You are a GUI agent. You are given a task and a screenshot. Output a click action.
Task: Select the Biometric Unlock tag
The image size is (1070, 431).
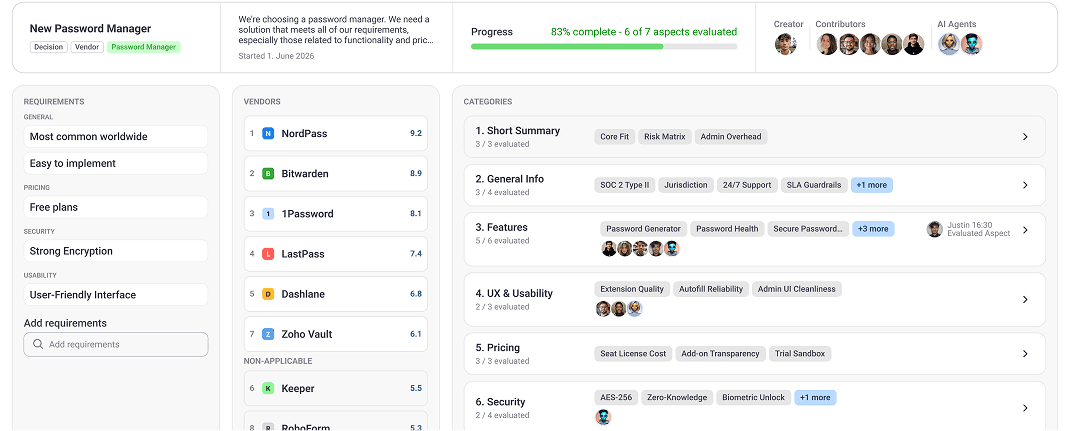[754, 398]
